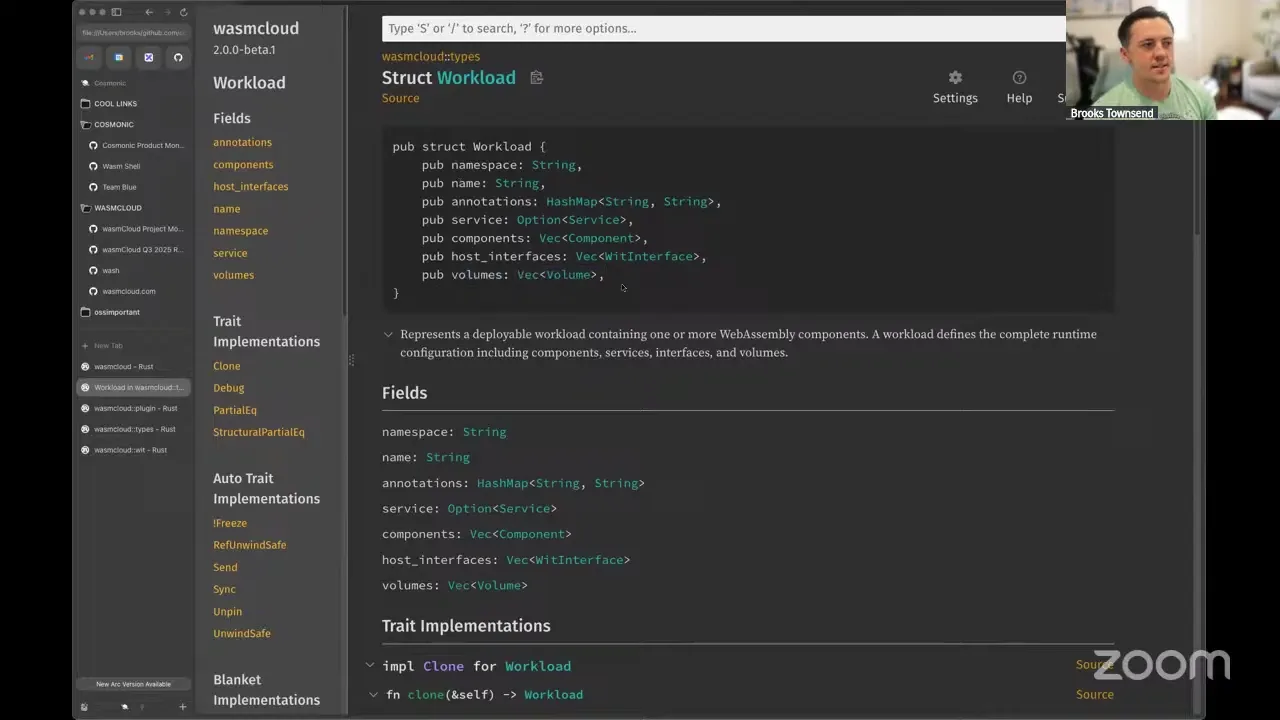Open the Source link under Struct Workload

pos(400,98)
